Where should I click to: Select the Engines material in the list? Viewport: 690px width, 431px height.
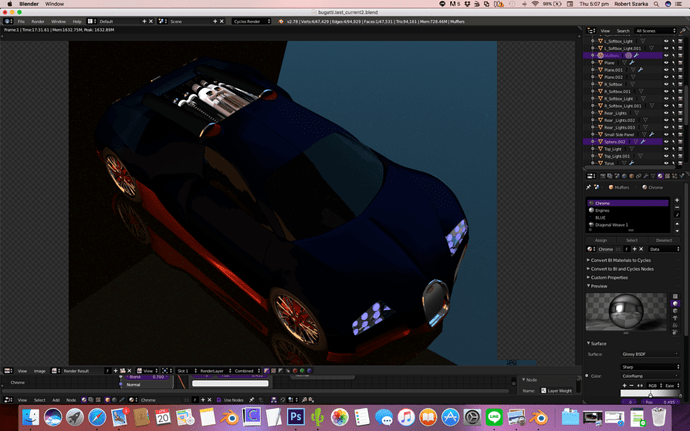(605, 211)
